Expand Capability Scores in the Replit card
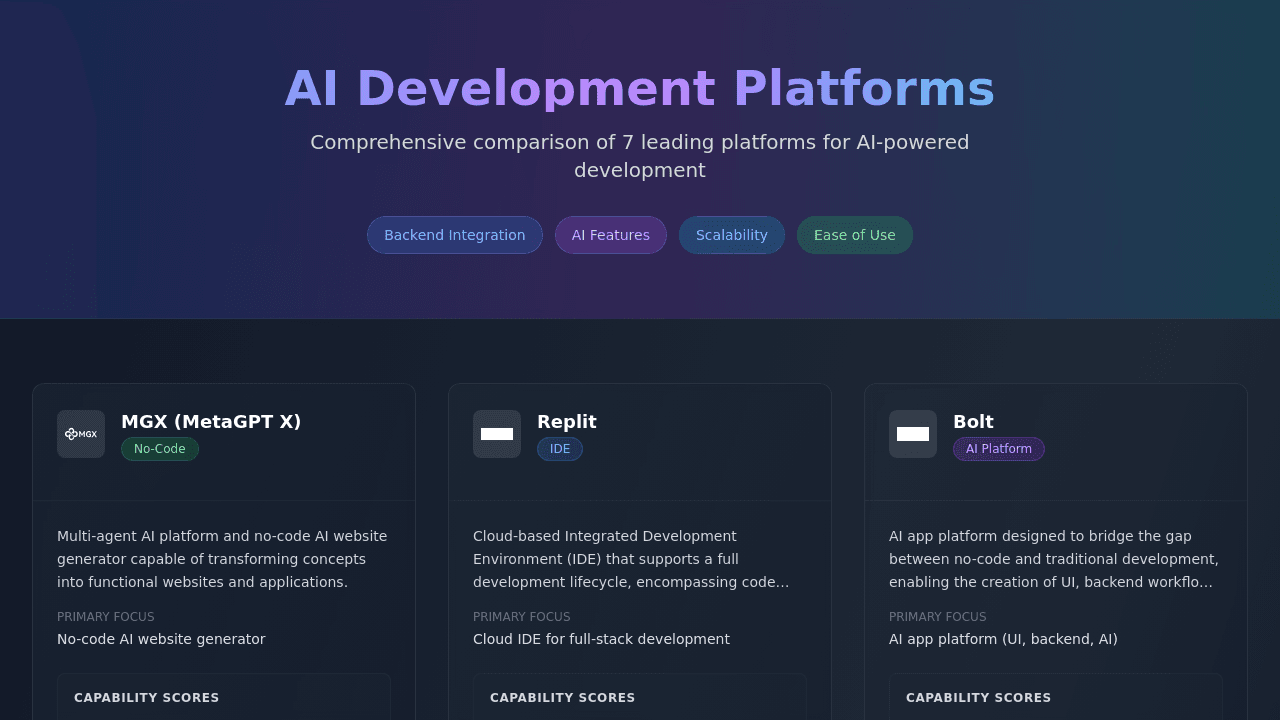Screen dimensions: 1280x720 tap(562, 698)
